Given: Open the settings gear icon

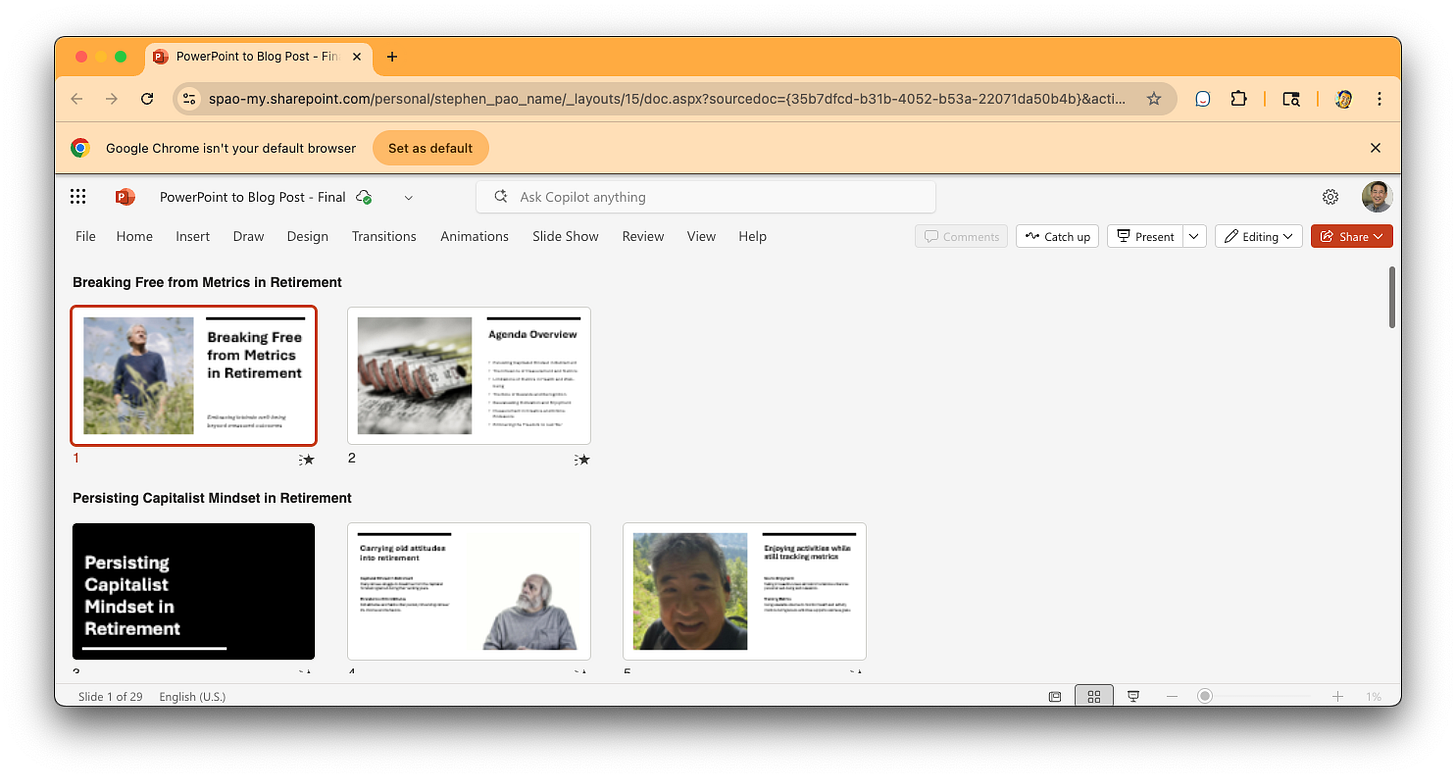Looking at the screenshot, I should click(x=1330, y=197).
